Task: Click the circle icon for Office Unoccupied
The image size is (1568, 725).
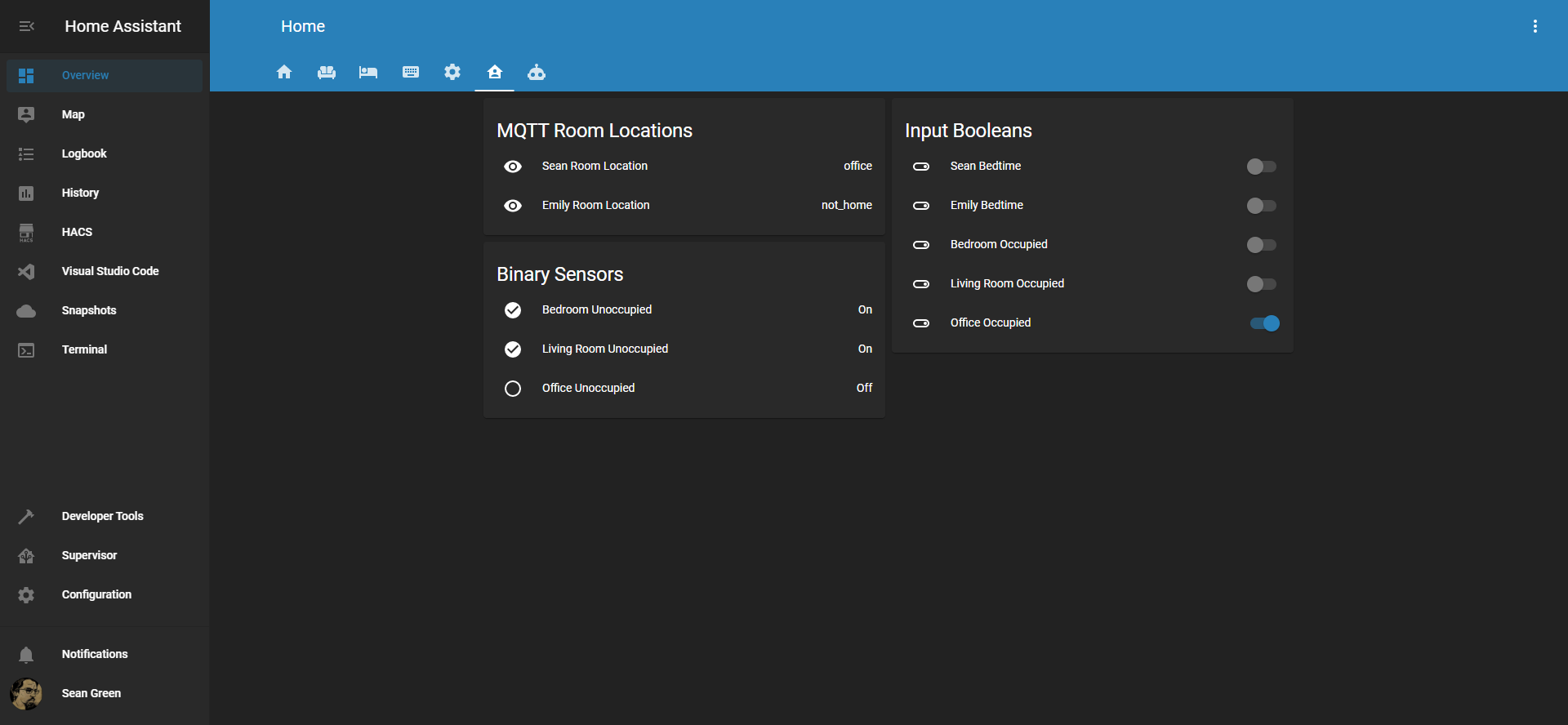Action: pyautogui.click(x=513, y=389)
